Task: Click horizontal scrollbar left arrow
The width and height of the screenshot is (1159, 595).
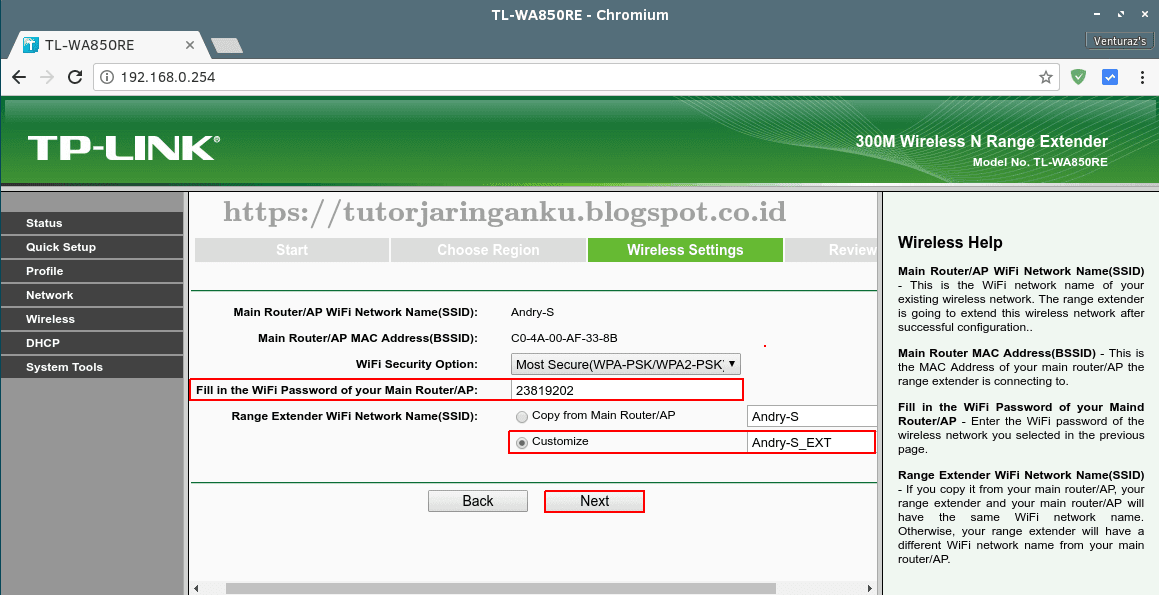Action: tap(197, 588)
